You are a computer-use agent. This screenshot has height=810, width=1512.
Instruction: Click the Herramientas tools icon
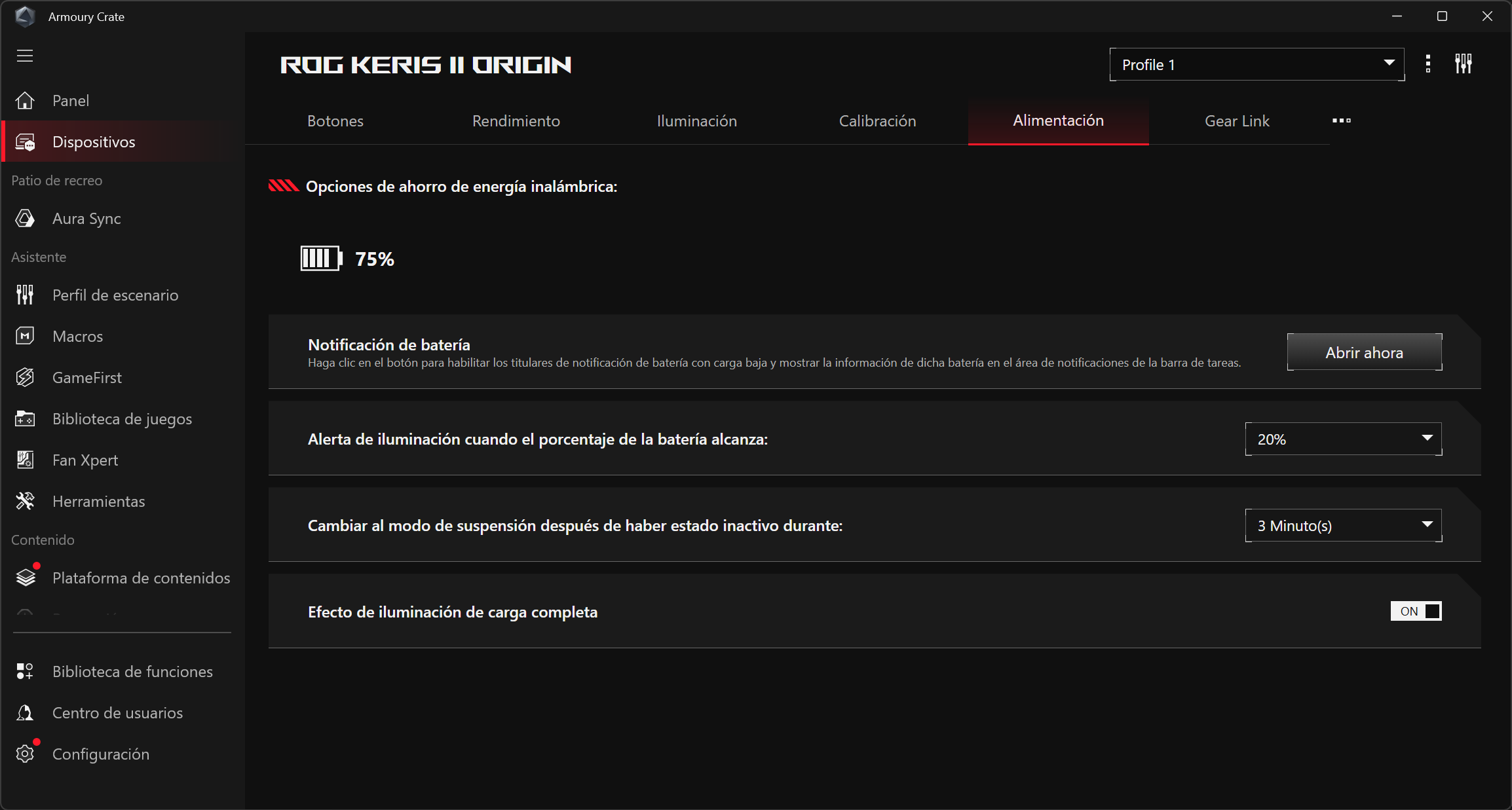click(25, 502)
